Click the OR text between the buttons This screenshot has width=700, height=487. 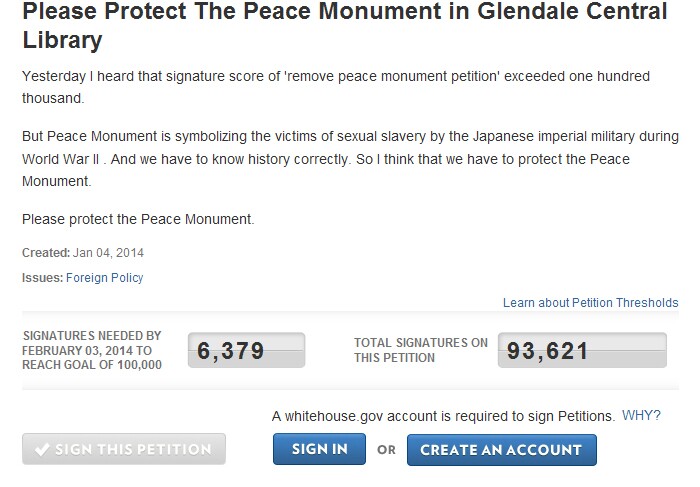click(x=386, y=450)
